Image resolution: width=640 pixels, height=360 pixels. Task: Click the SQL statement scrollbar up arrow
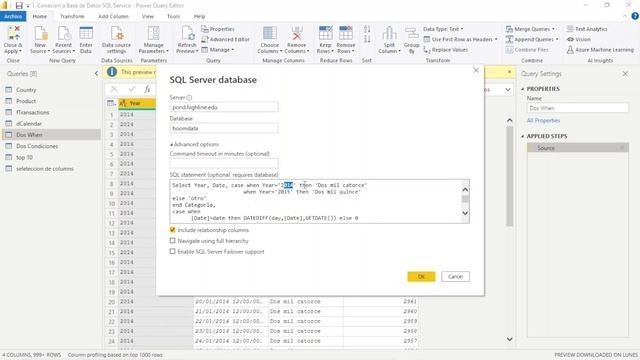pos(465,189)
